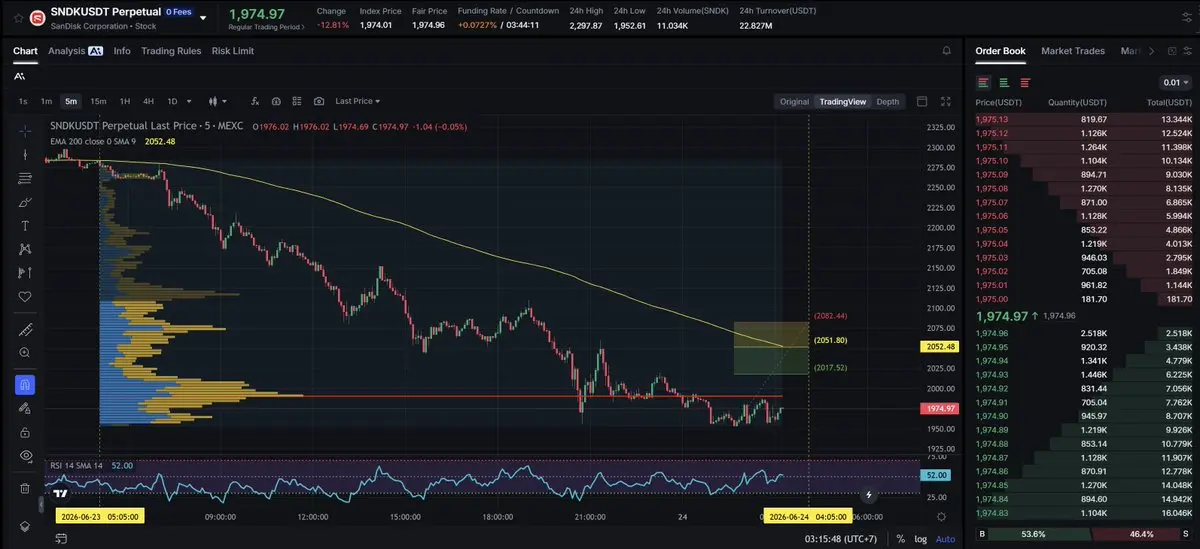Screen dimensions: 1200x549
Task: Select the 1H timeframe
Action: [x=125, y=101]
